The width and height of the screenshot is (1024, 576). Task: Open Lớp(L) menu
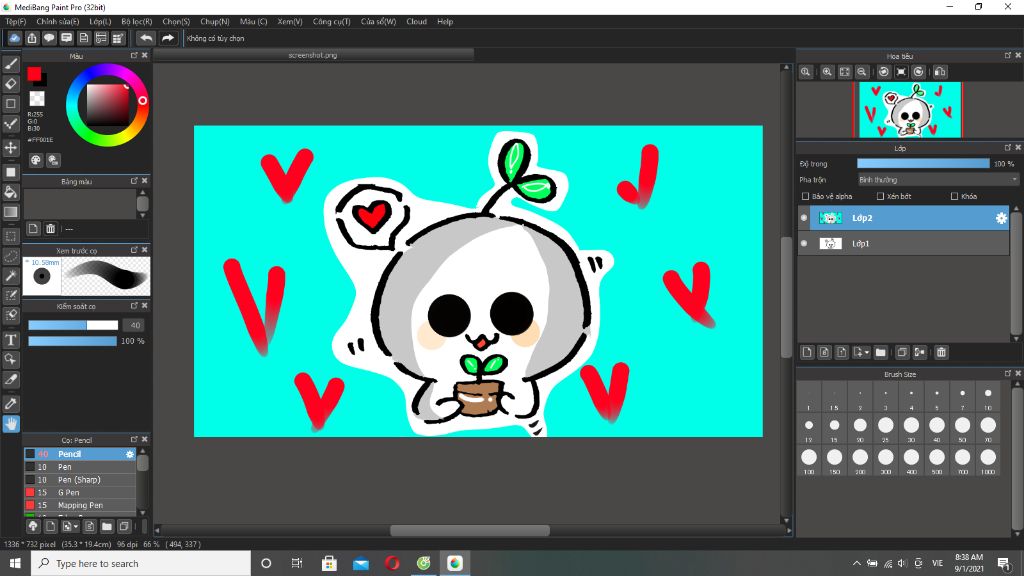click(x=100, y=22)
